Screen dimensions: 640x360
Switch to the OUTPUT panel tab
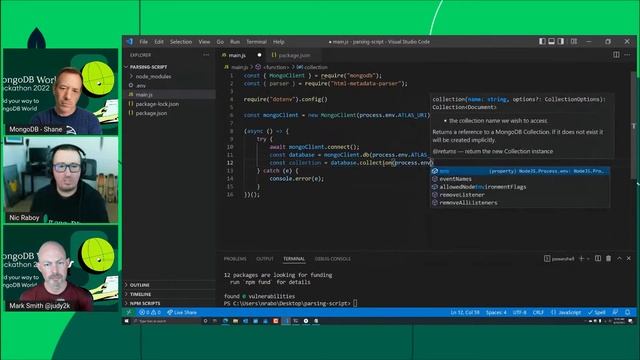click(x=264, y=259)
